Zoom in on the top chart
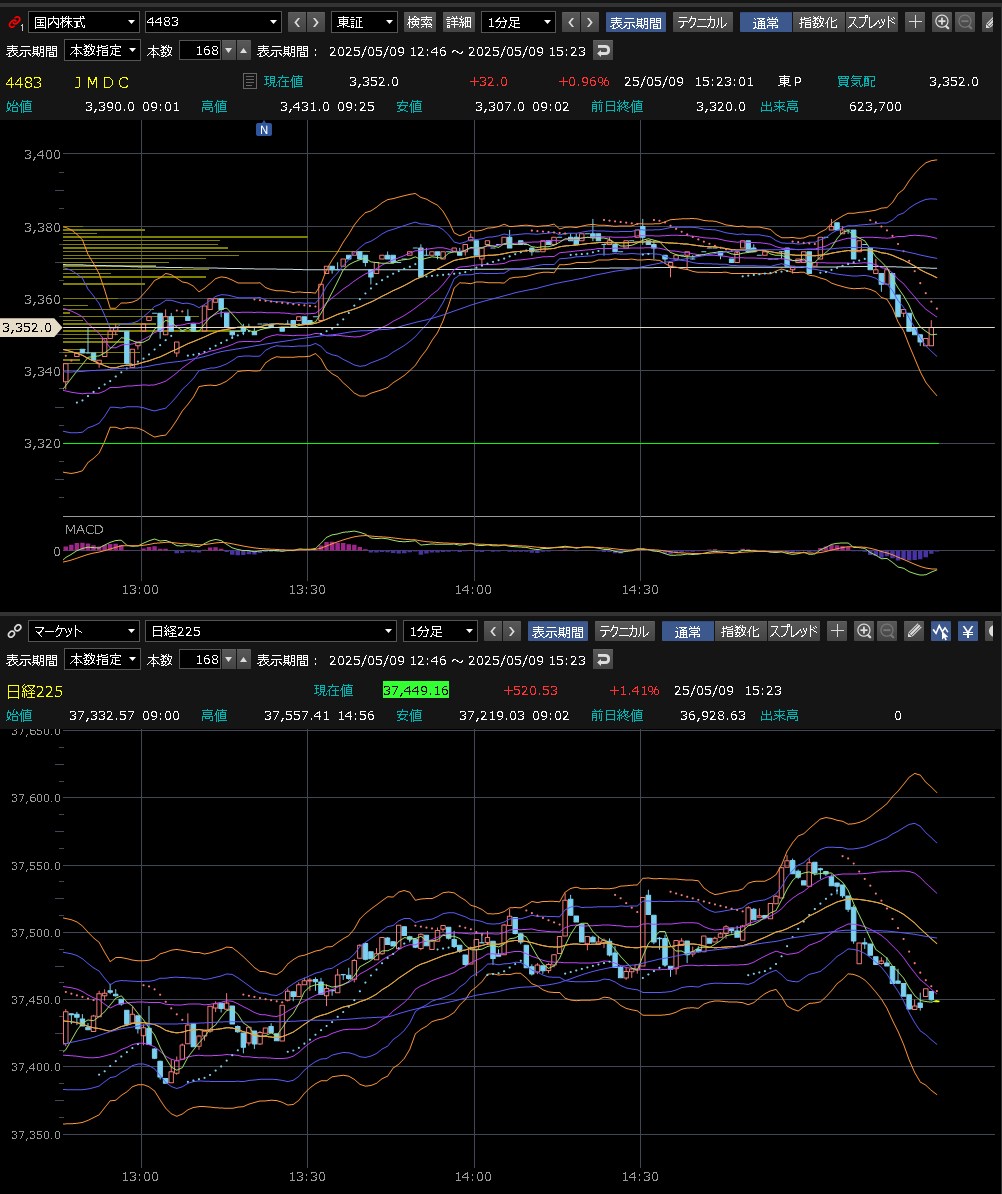The image size is (1002, 1194). point(942,22)
